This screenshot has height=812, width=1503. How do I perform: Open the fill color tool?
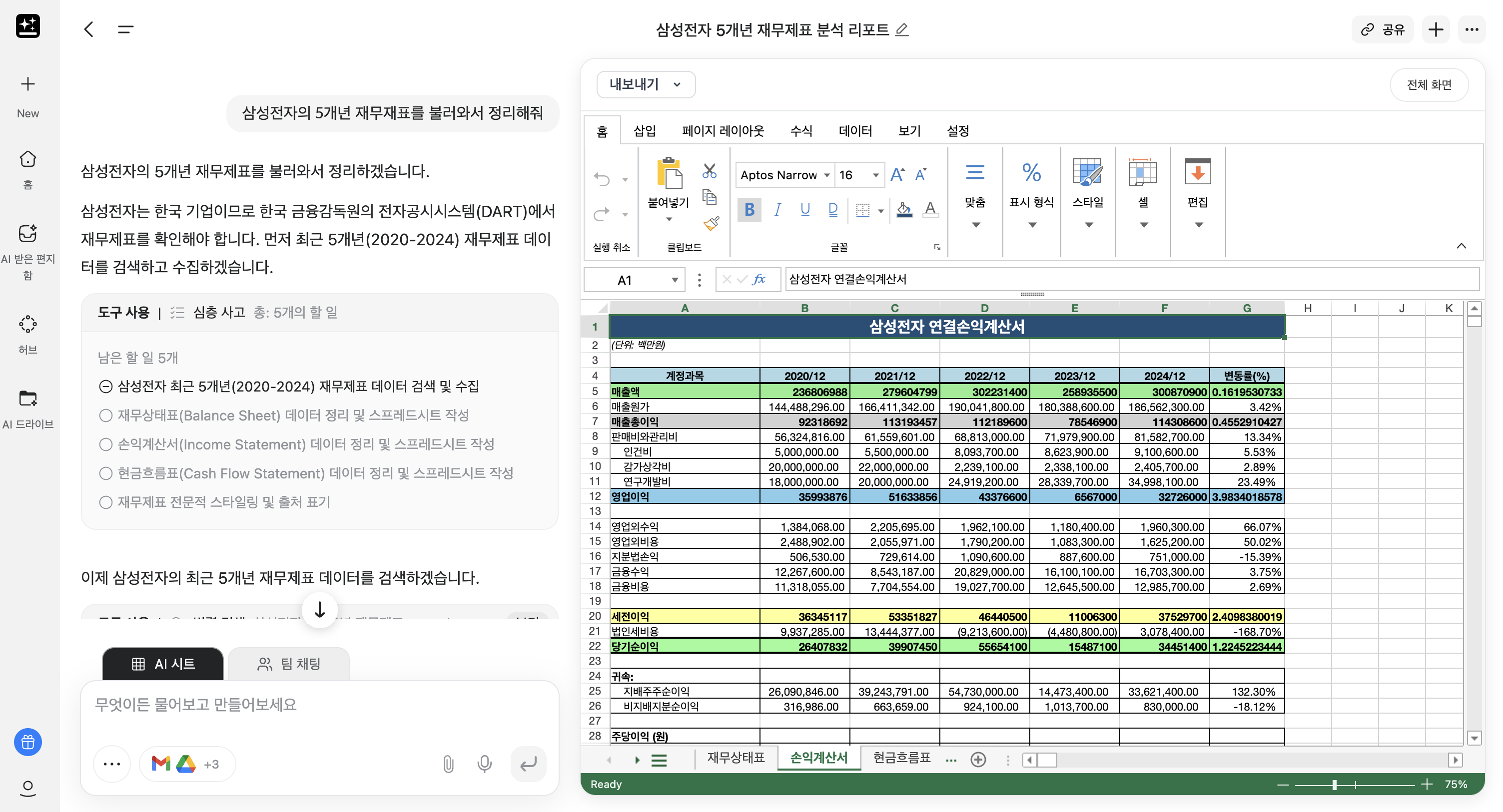[904, 209]
